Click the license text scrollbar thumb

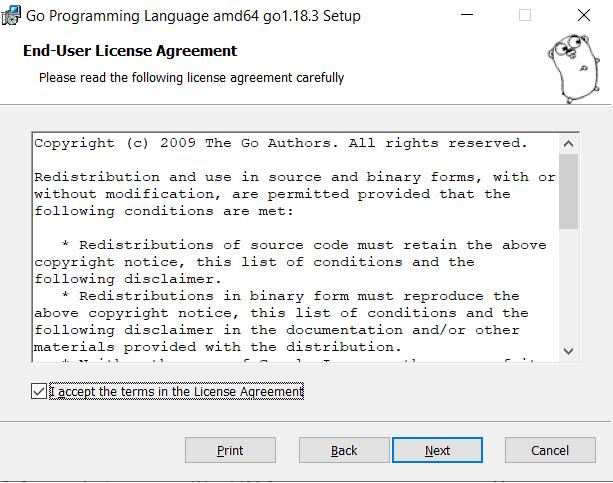[568, 191]
